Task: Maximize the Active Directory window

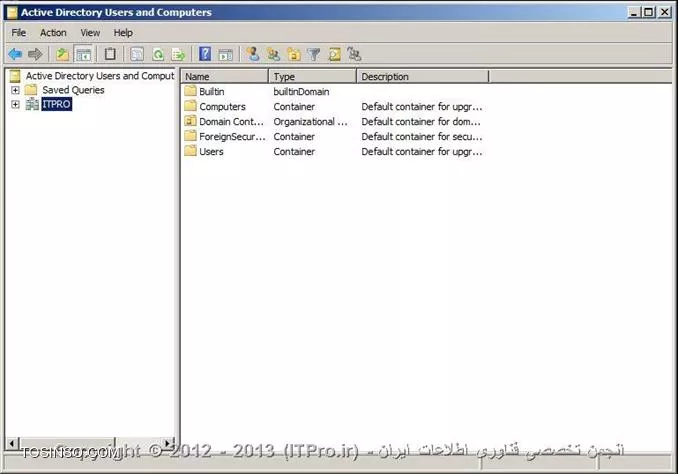Action: [649, 12]
